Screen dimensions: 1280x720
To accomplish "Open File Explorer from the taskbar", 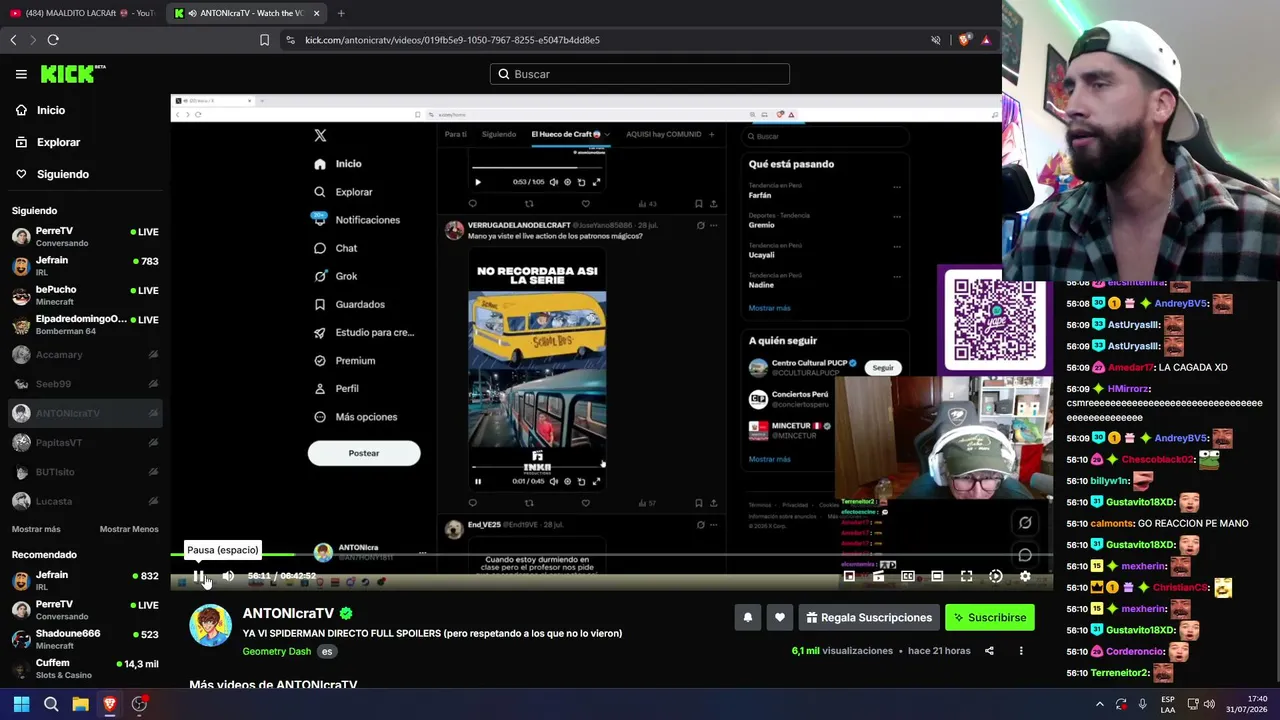I will point(80,704).
